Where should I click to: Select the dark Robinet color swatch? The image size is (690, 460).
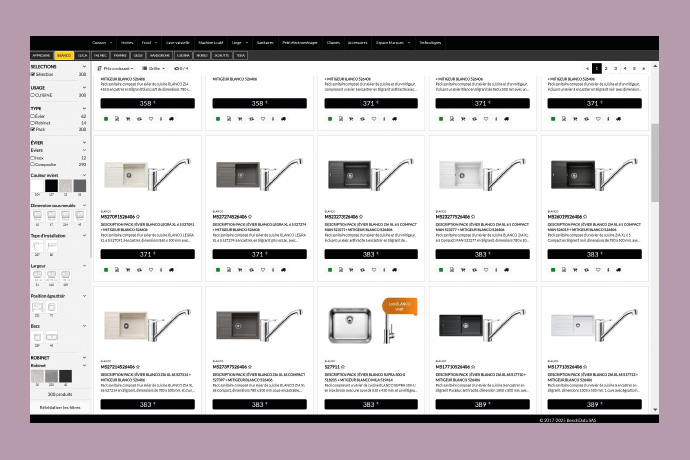[x=66, y=376]
